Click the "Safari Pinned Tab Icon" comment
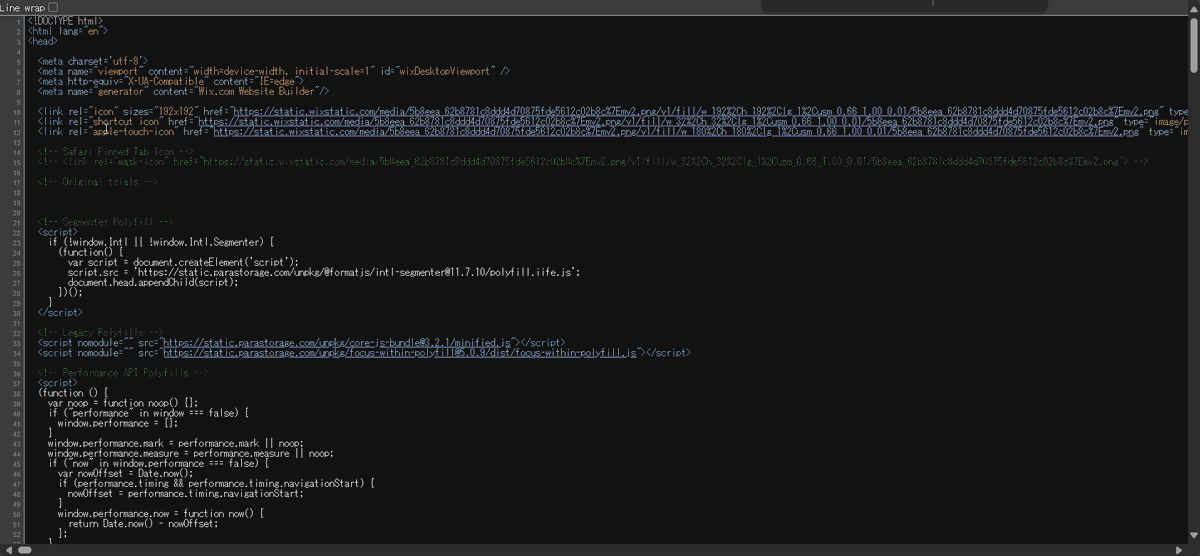Viewport: 1200px width, 556px height. pos(115,151)
